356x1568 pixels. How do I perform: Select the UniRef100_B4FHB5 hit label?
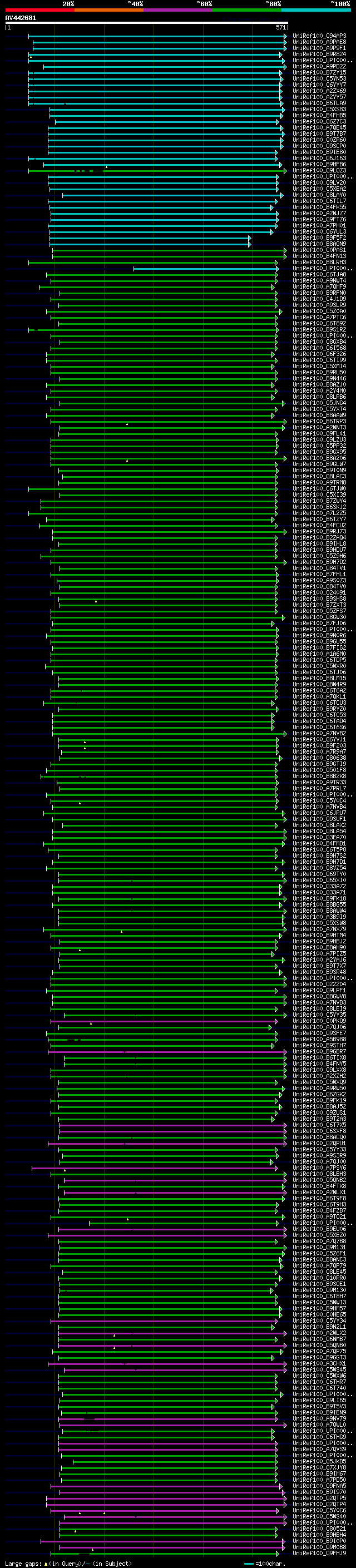319,116
